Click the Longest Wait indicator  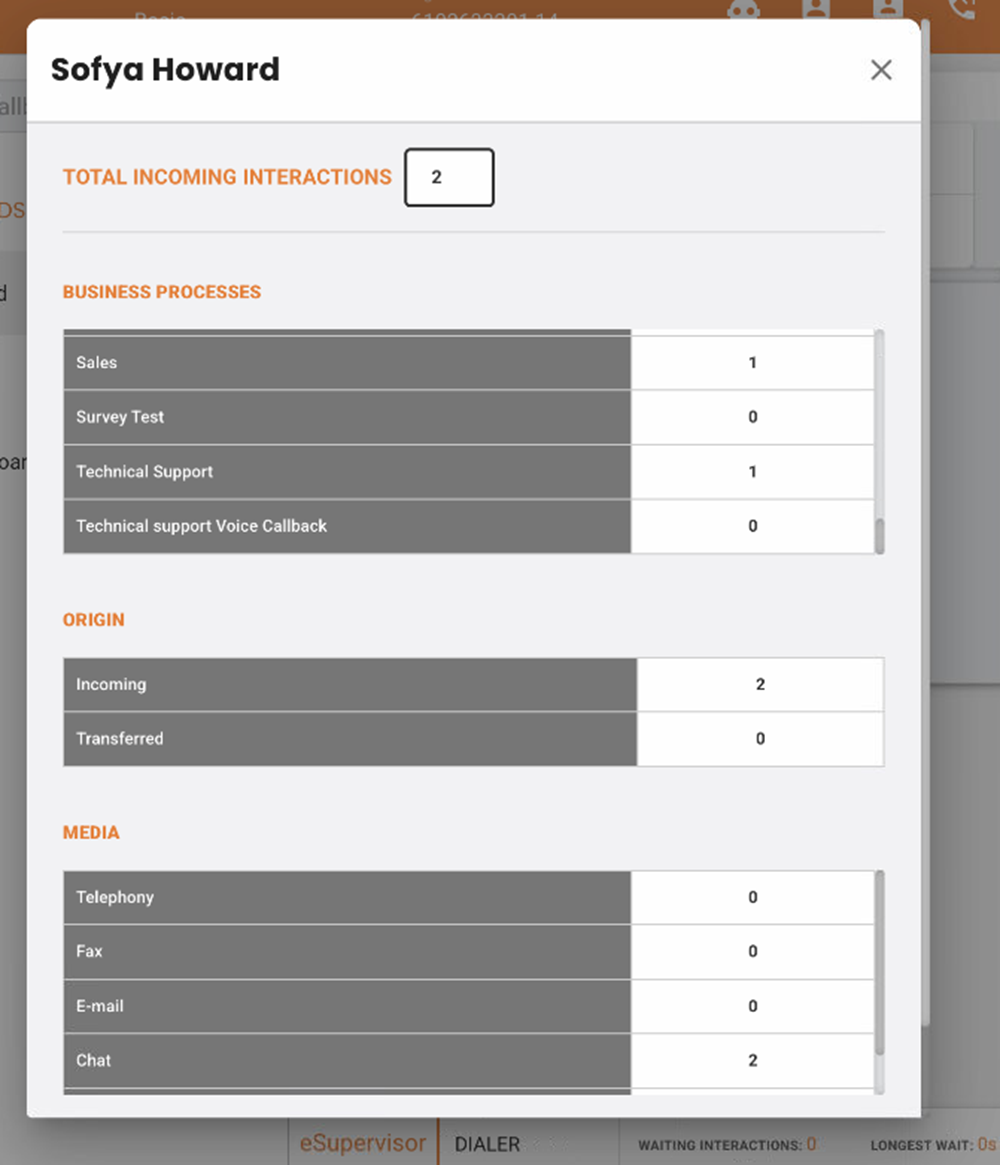932,1145
